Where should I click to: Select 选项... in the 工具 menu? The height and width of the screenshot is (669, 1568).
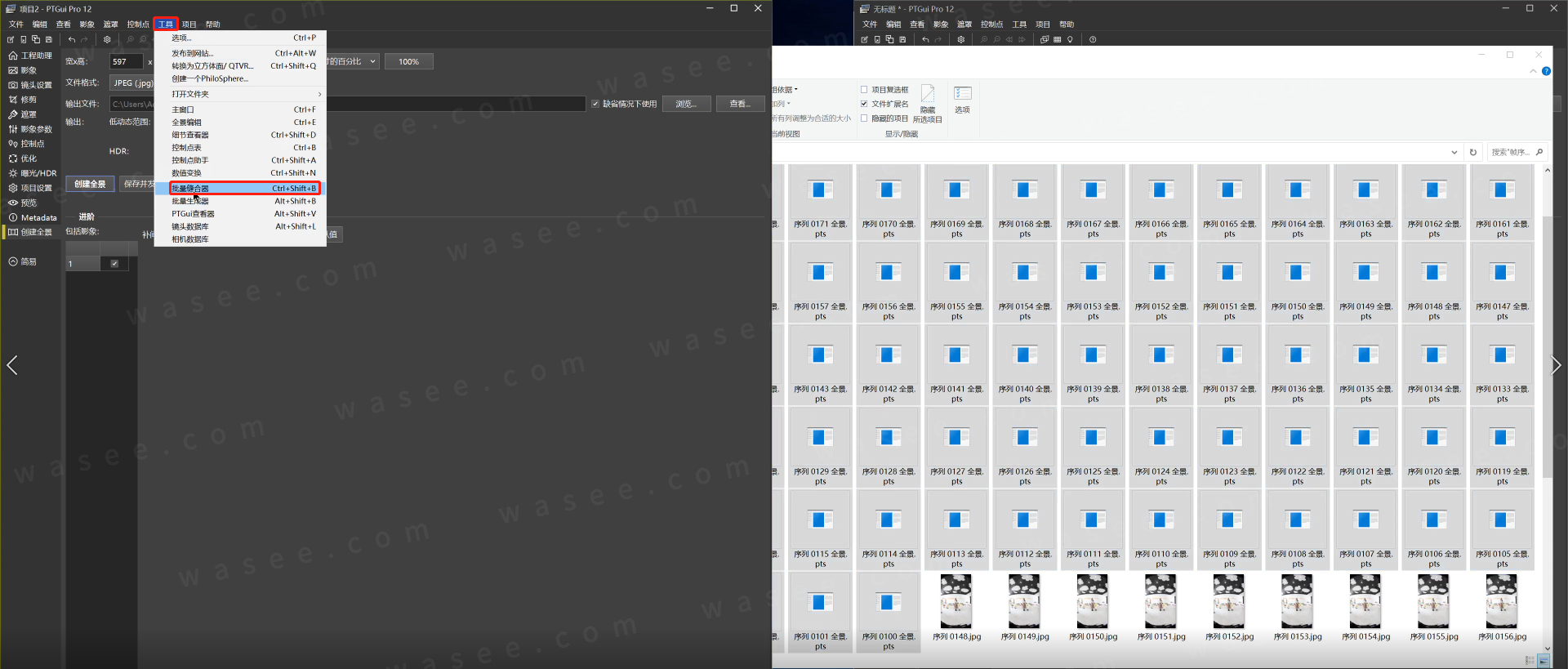(244, 38)
